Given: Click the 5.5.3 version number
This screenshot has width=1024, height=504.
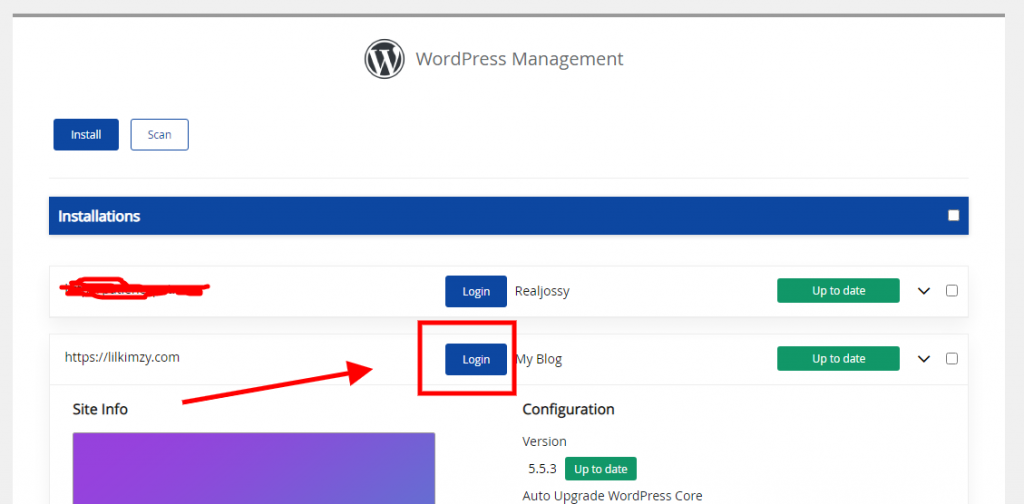Looking at the screenshot, I should coord(542,469).
